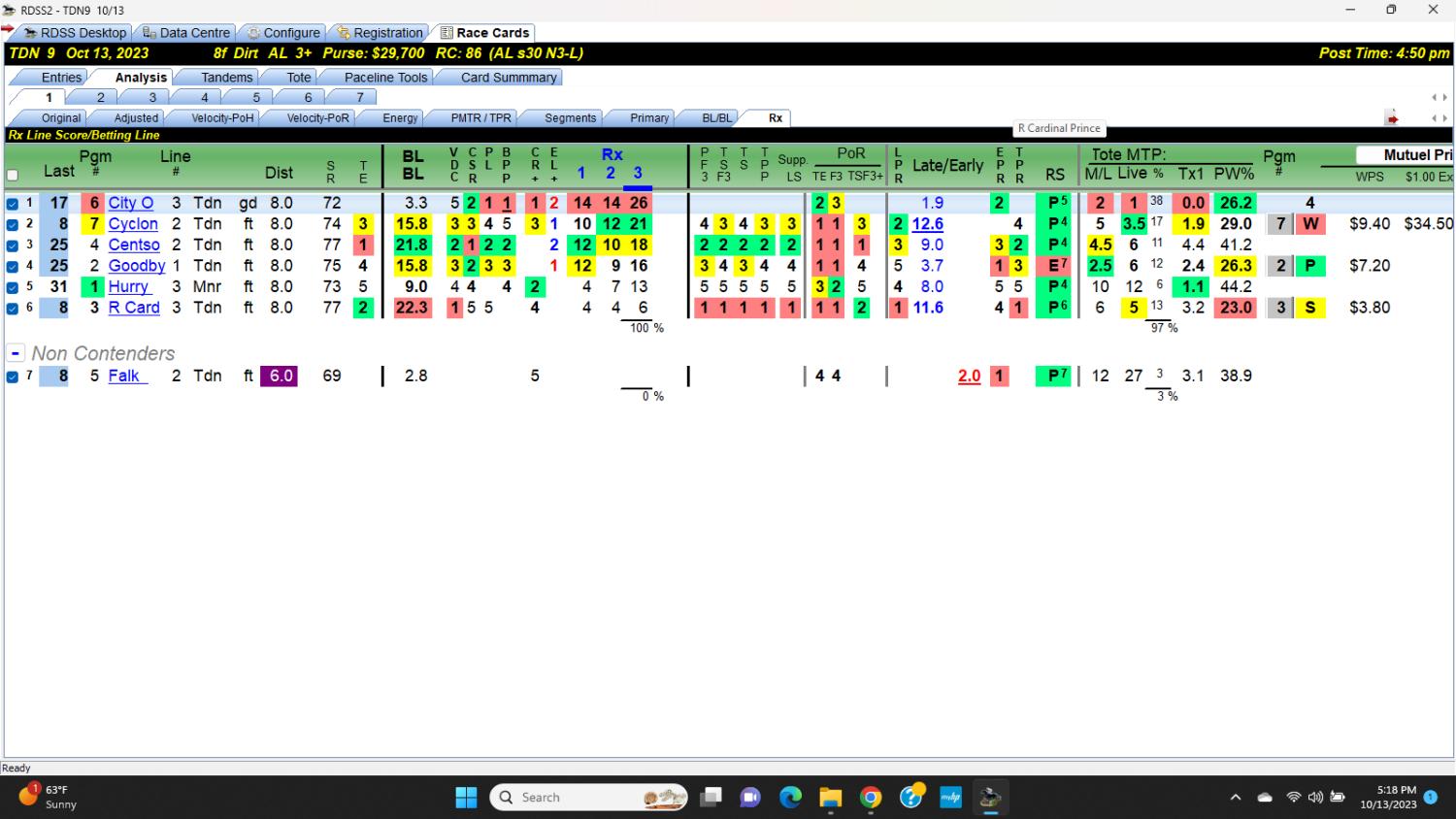Open Task View from the taskbar

(x=711, y=798)
